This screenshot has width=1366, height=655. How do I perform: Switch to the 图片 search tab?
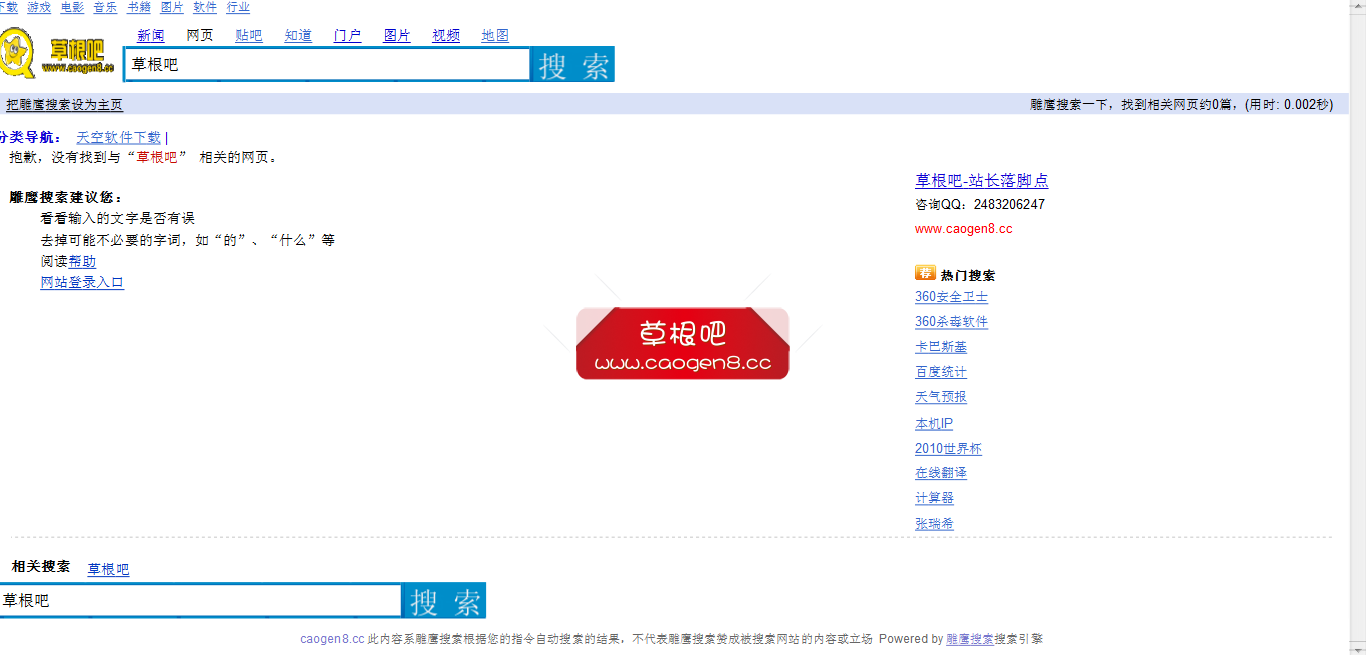click(397, 35)
